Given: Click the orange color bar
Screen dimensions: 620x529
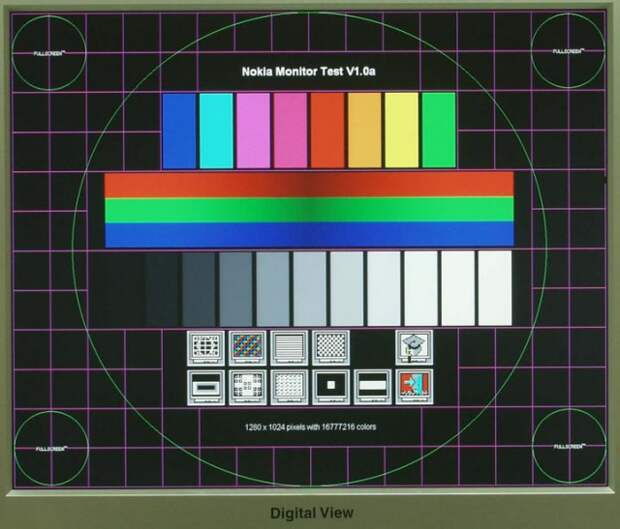Looking at the screenshot, I should point(365,131).
